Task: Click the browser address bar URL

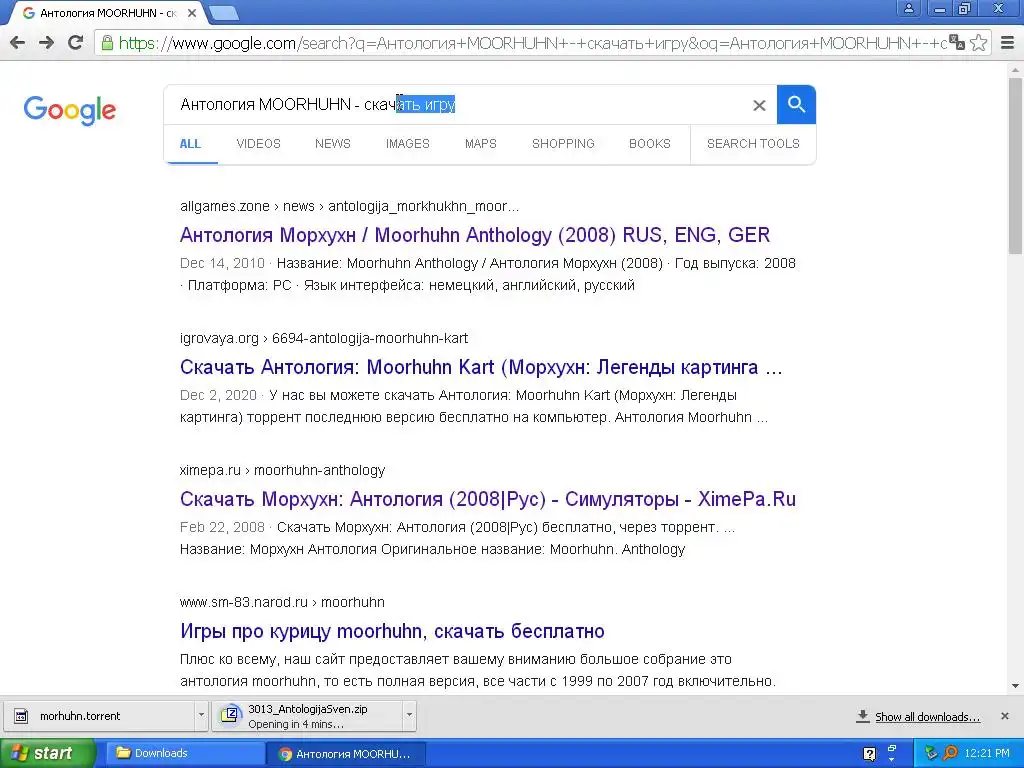Action: (x=532, y=43)
